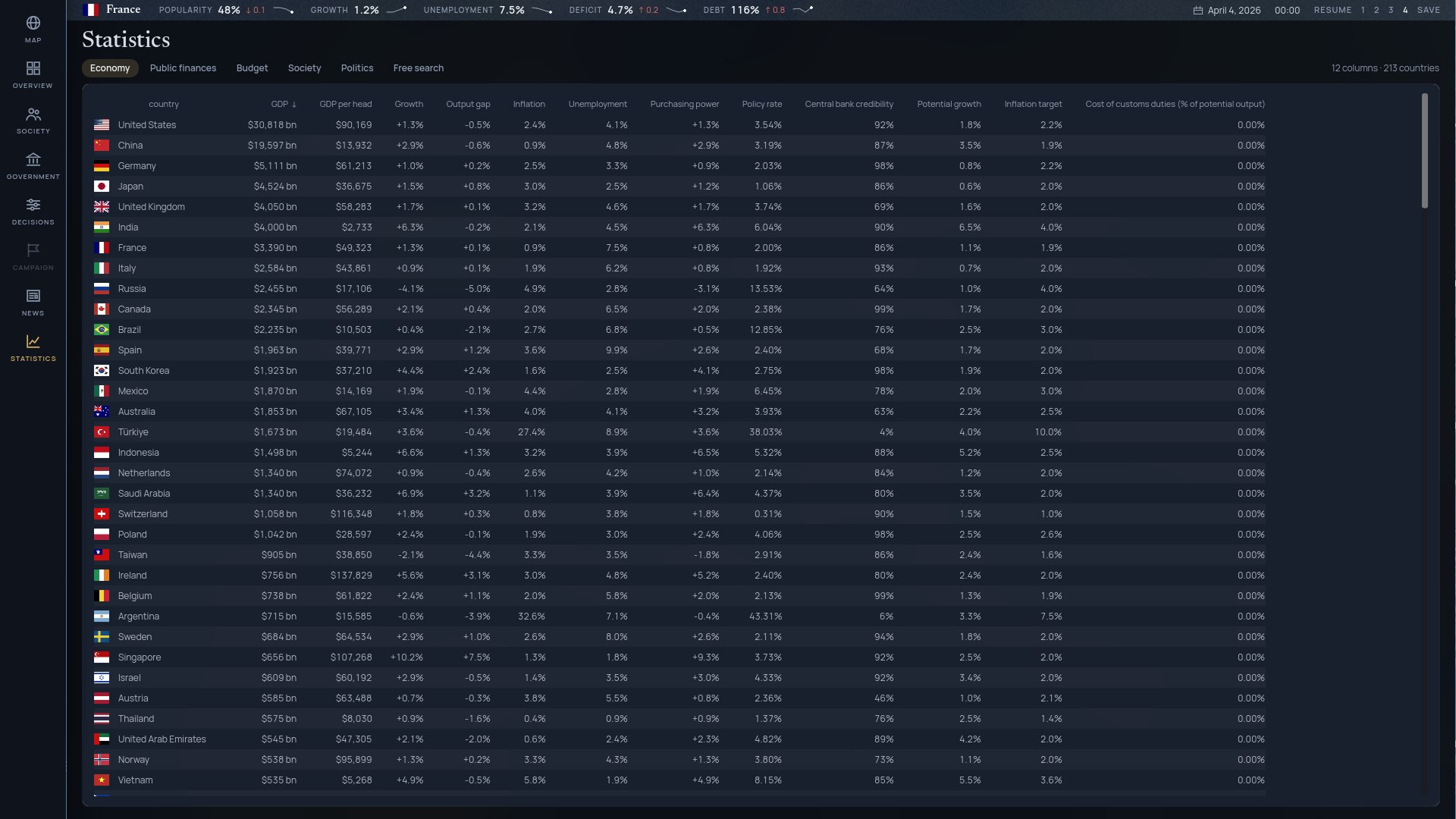Click the France flag in top bar
The height and width of the screenshot is (819, 1456).
click(x=90, y=10)
